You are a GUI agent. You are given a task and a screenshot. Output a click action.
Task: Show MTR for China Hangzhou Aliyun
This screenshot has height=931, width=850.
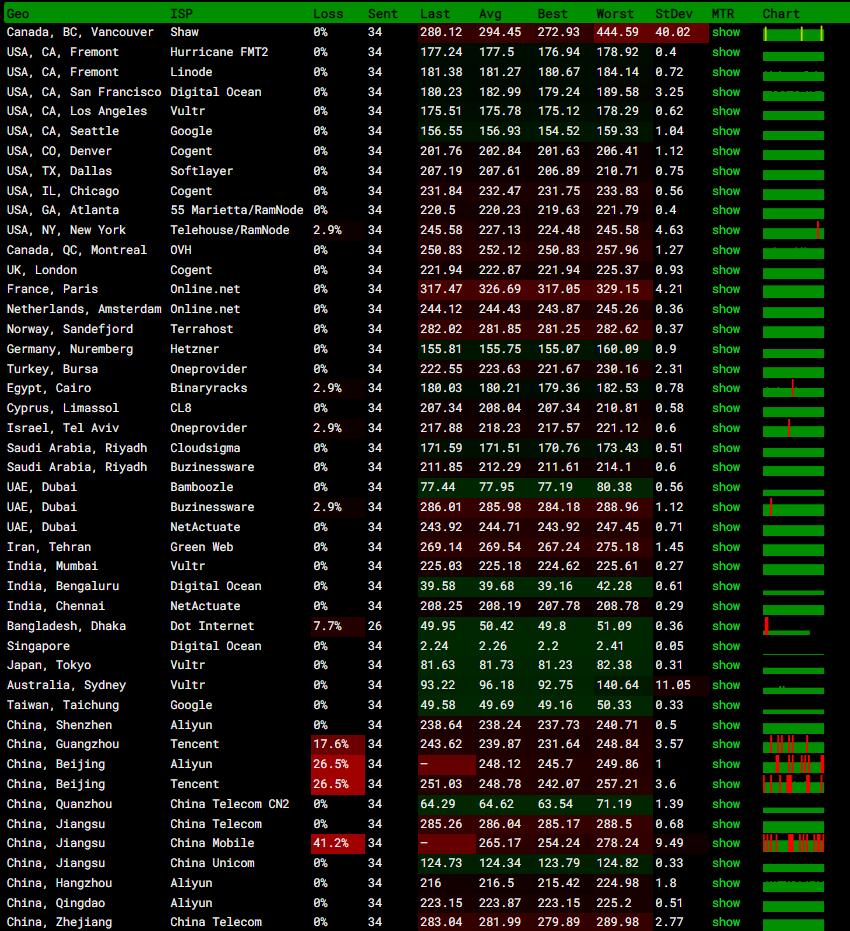click(726, 883)
